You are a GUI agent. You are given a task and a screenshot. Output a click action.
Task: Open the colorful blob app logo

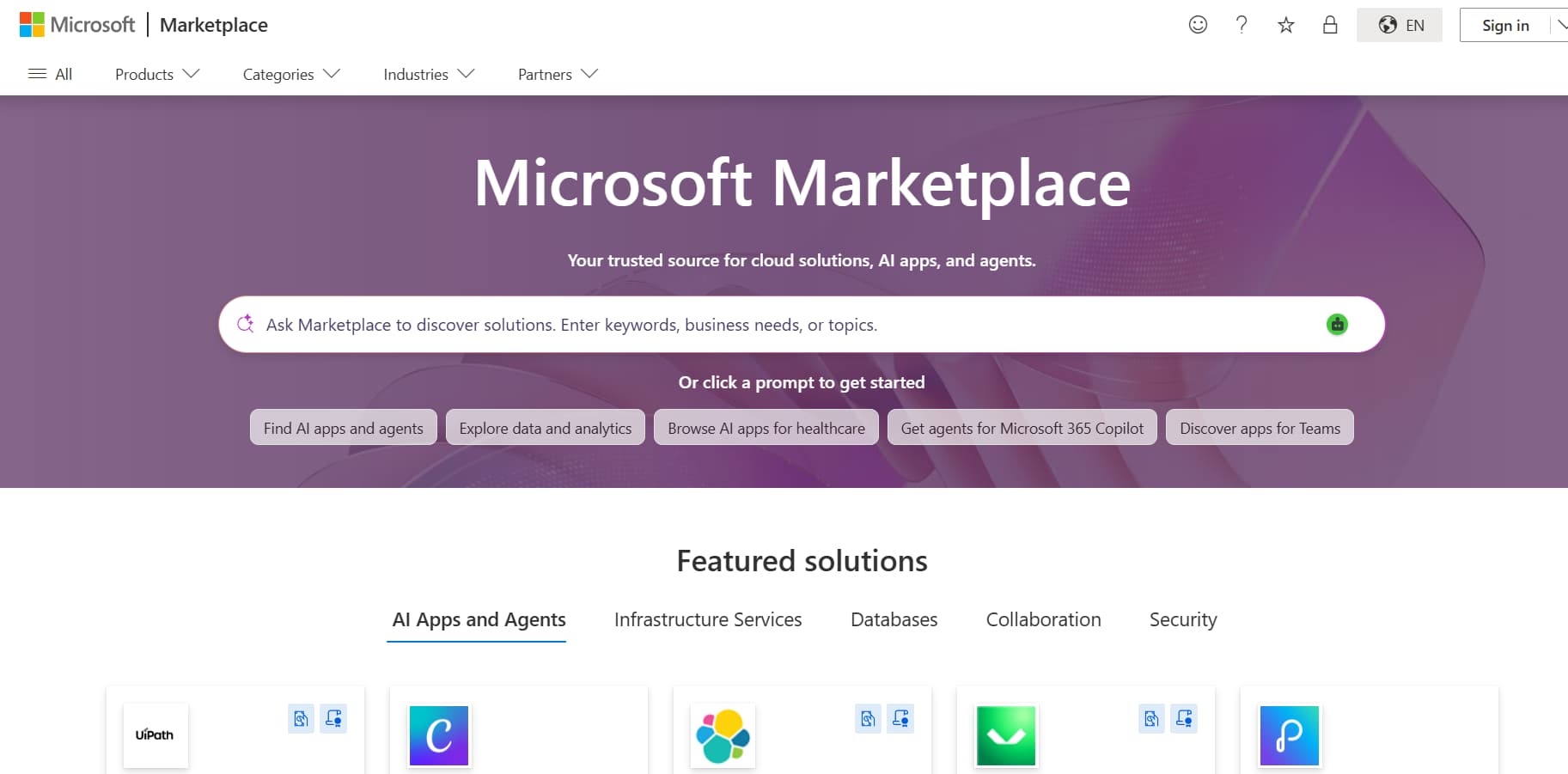[x=723, y=735]
